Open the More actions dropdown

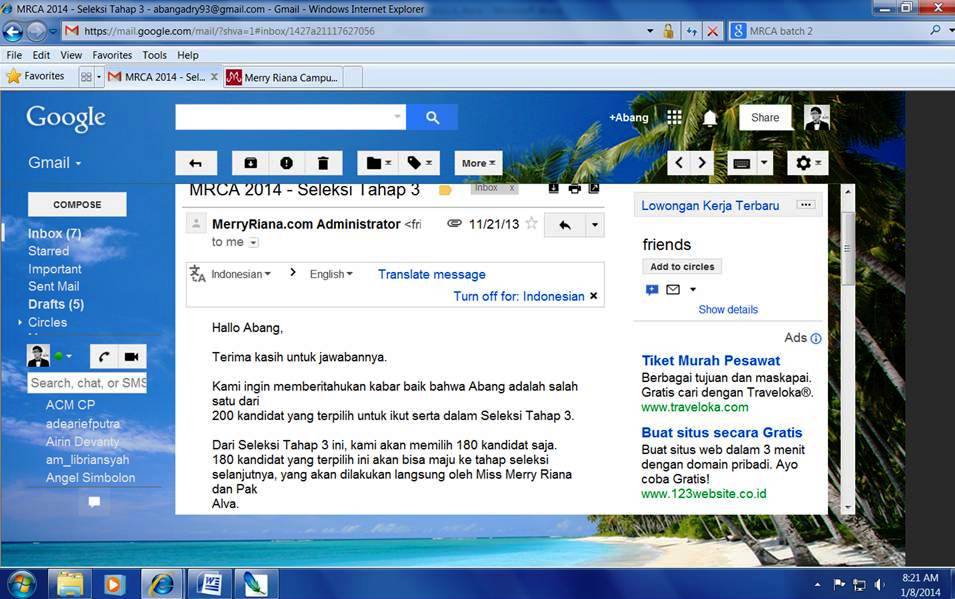(x=478, y=163)
